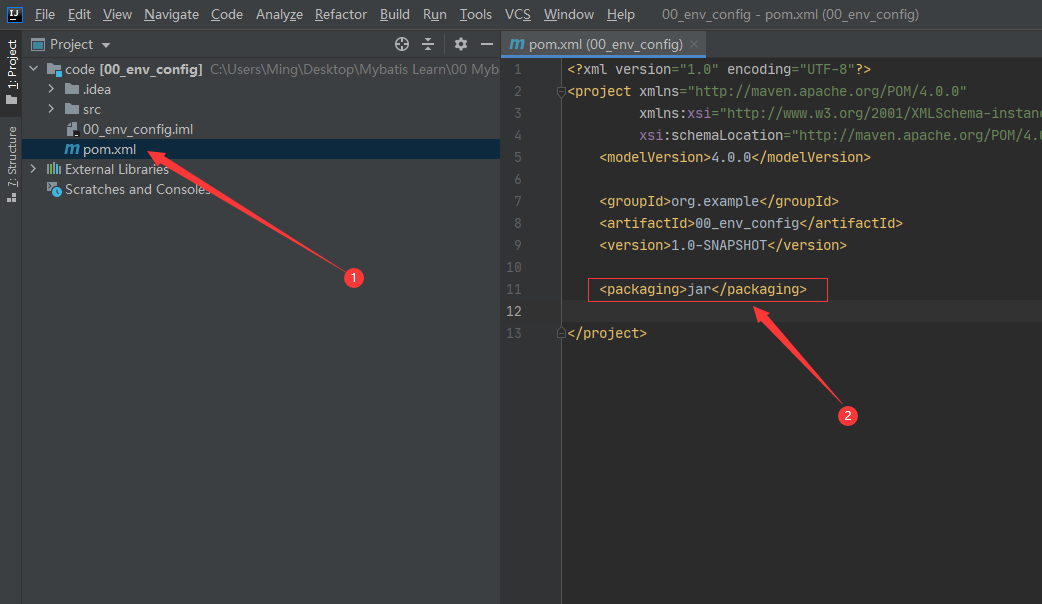Open the Analyze menu
1042x604 pixels.
point(279,14)
